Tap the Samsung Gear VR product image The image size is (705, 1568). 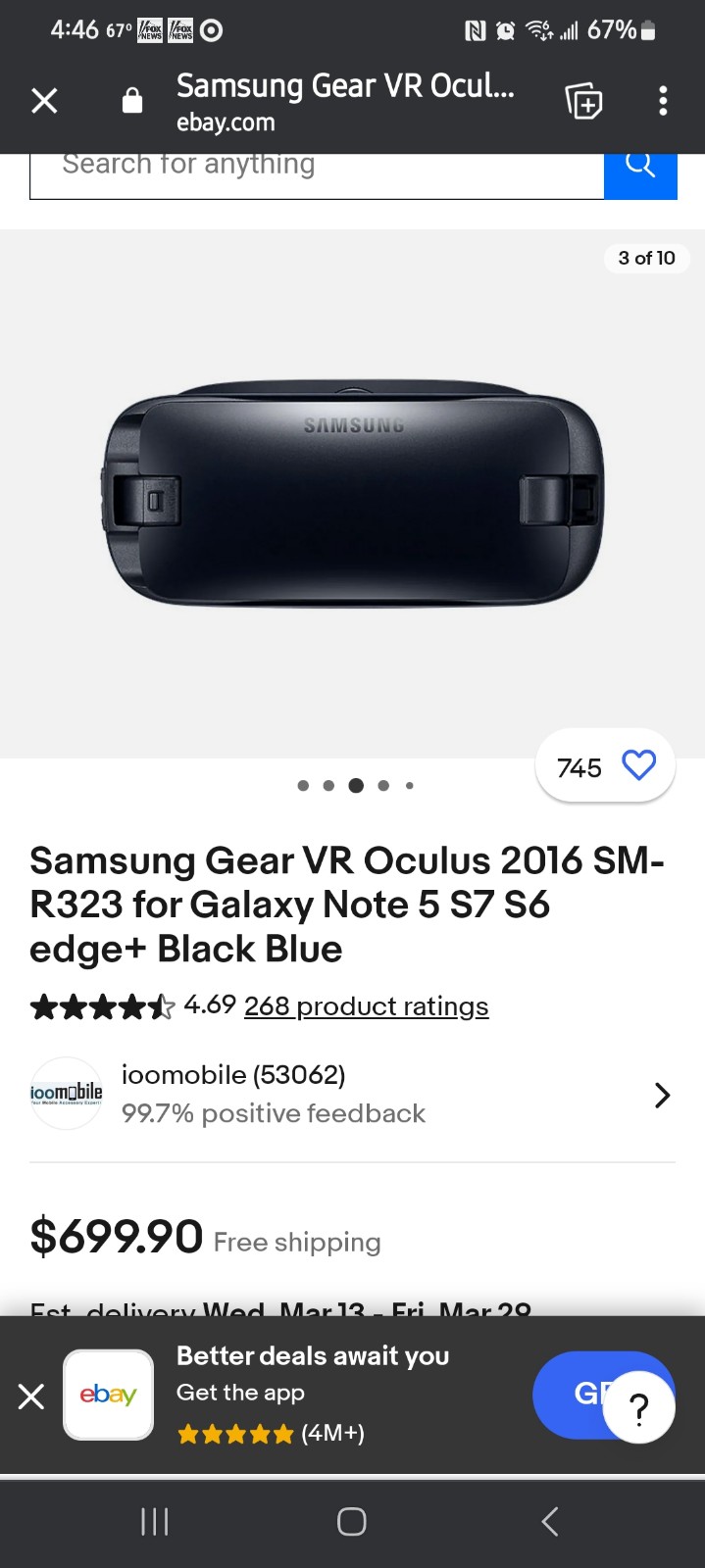(353, 495)
